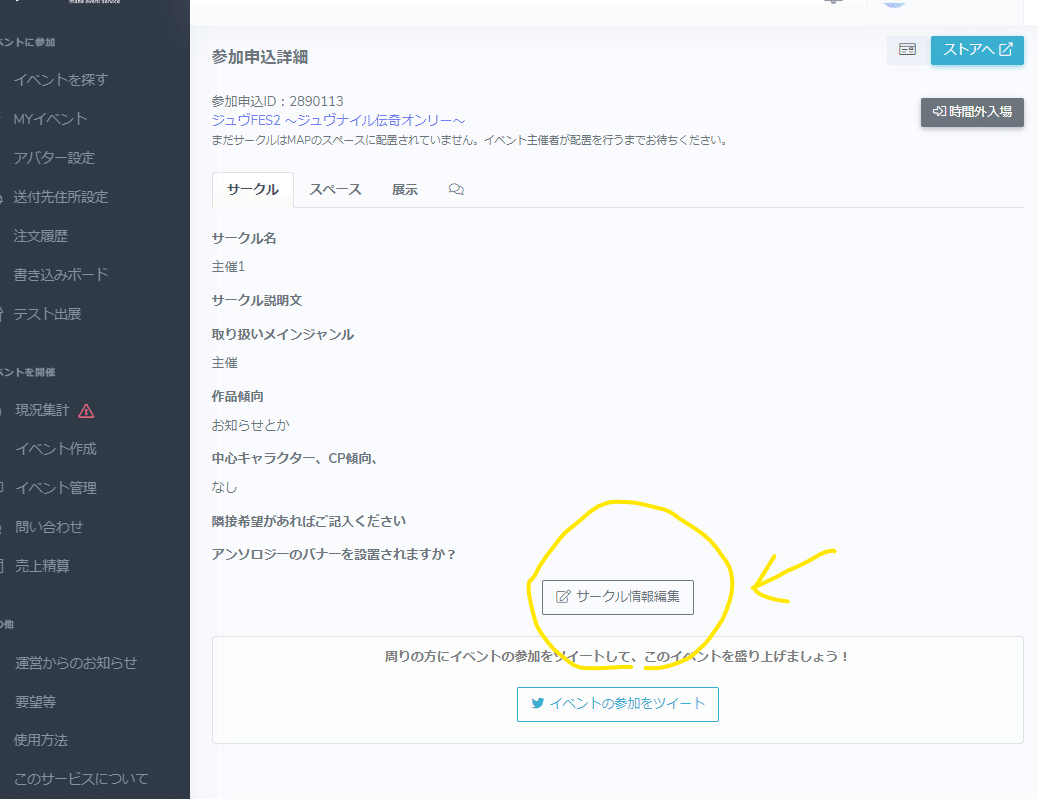
Task: Click the 取り扱いメインジャンル label
Action: point(283,335)
